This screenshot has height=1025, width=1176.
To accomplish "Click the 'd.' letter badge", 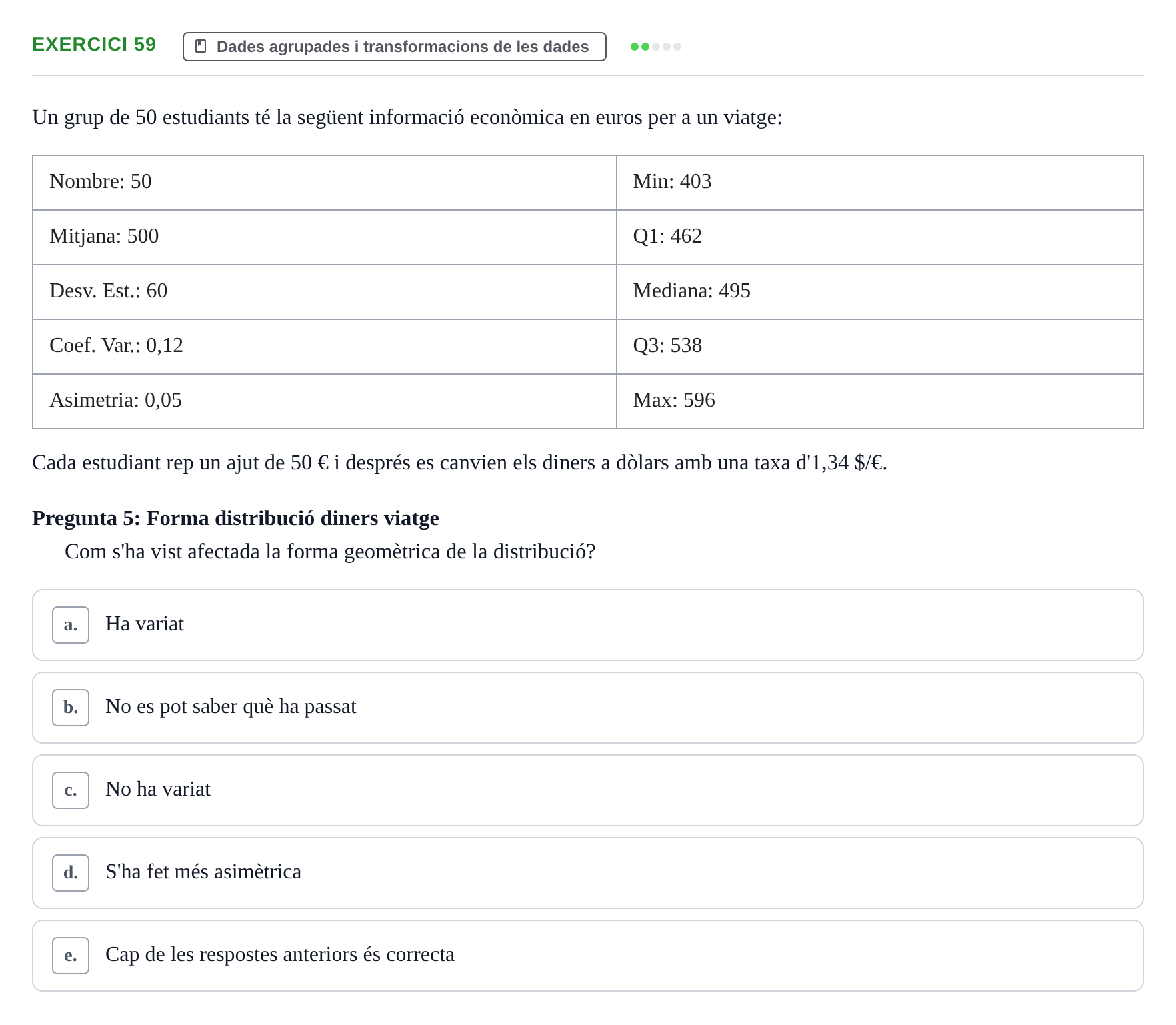I will [x=71, y=873].
